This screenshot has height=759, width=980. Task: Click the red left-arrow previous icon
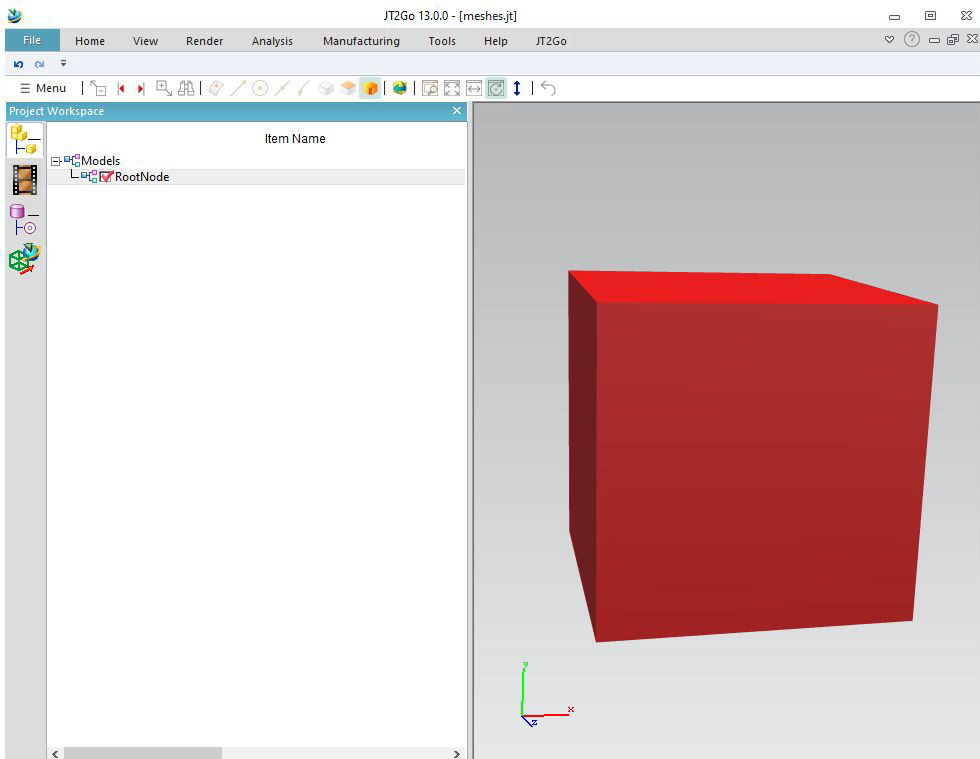pos(121,88)
